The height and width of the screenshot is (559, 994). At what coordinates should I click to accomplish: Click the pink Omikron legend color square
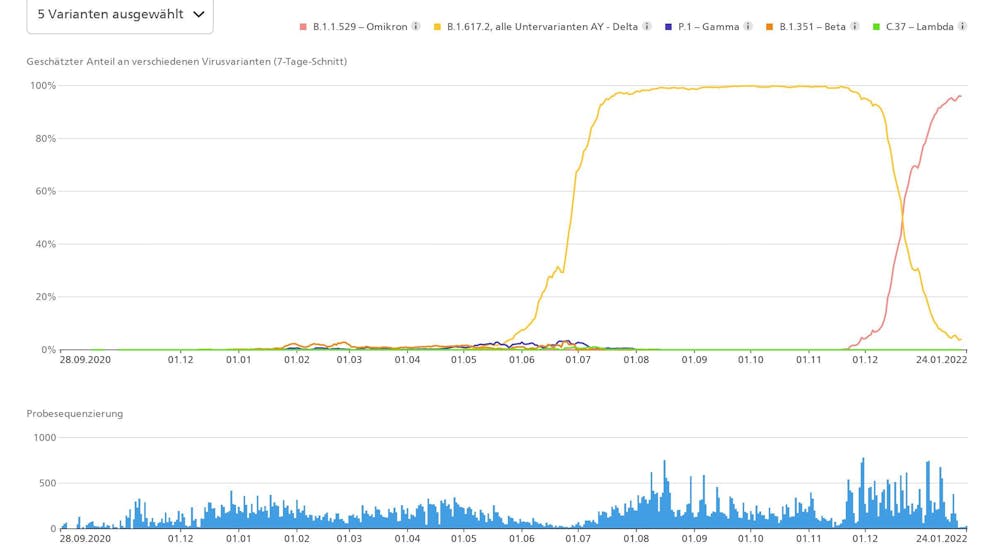(304, 27)
